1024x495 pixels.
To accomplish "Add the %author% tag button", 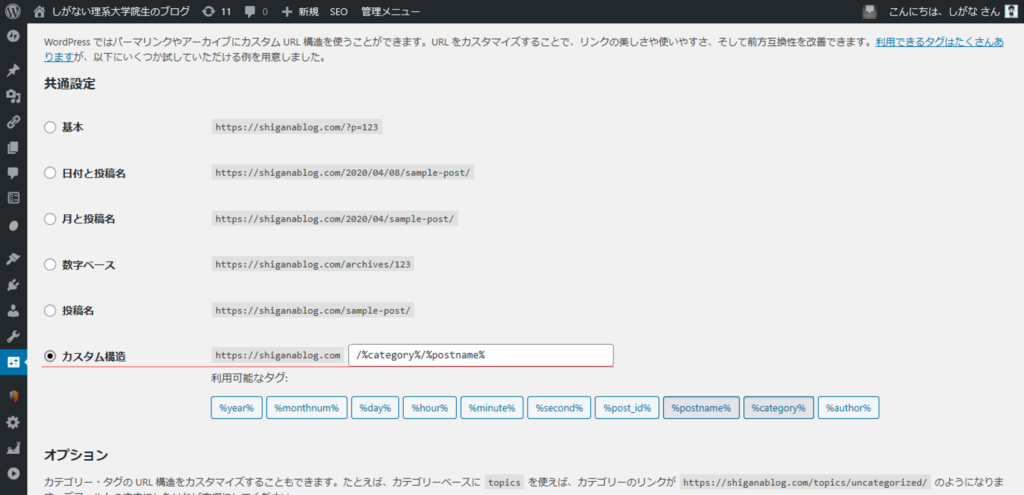I will [x=848, y=407].
